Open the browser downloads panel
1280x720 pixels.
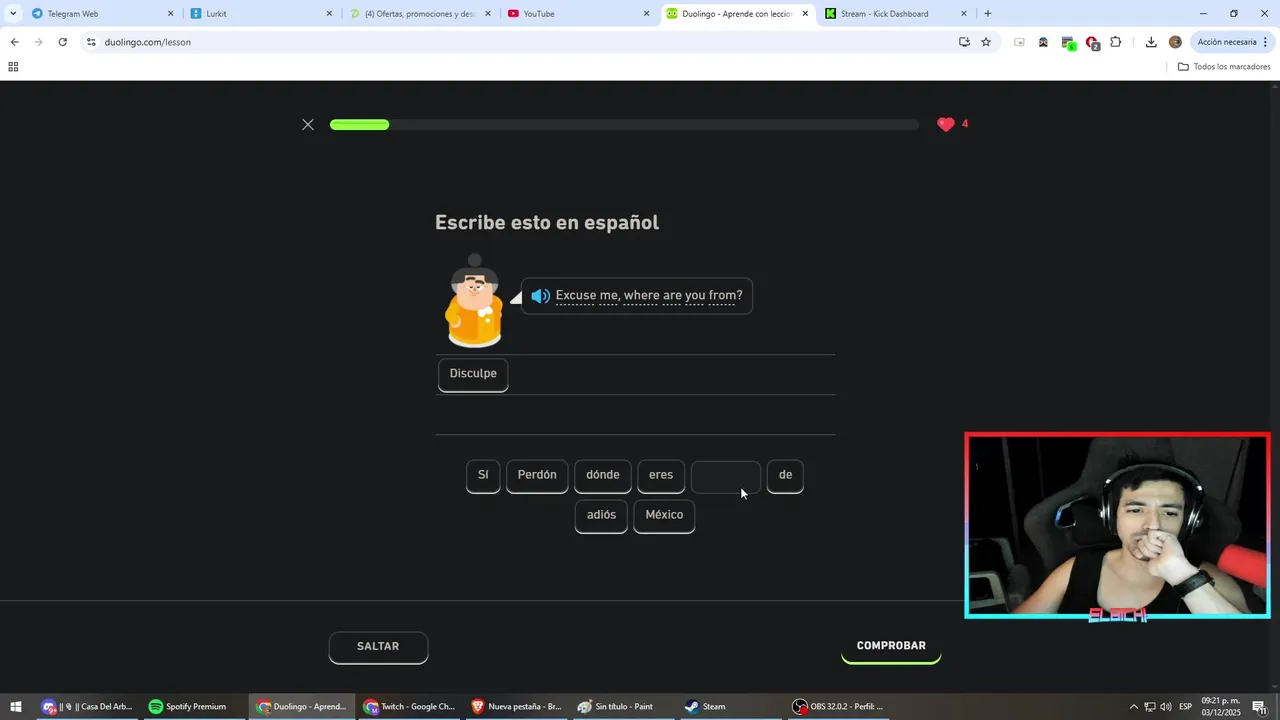[1151, 42]
